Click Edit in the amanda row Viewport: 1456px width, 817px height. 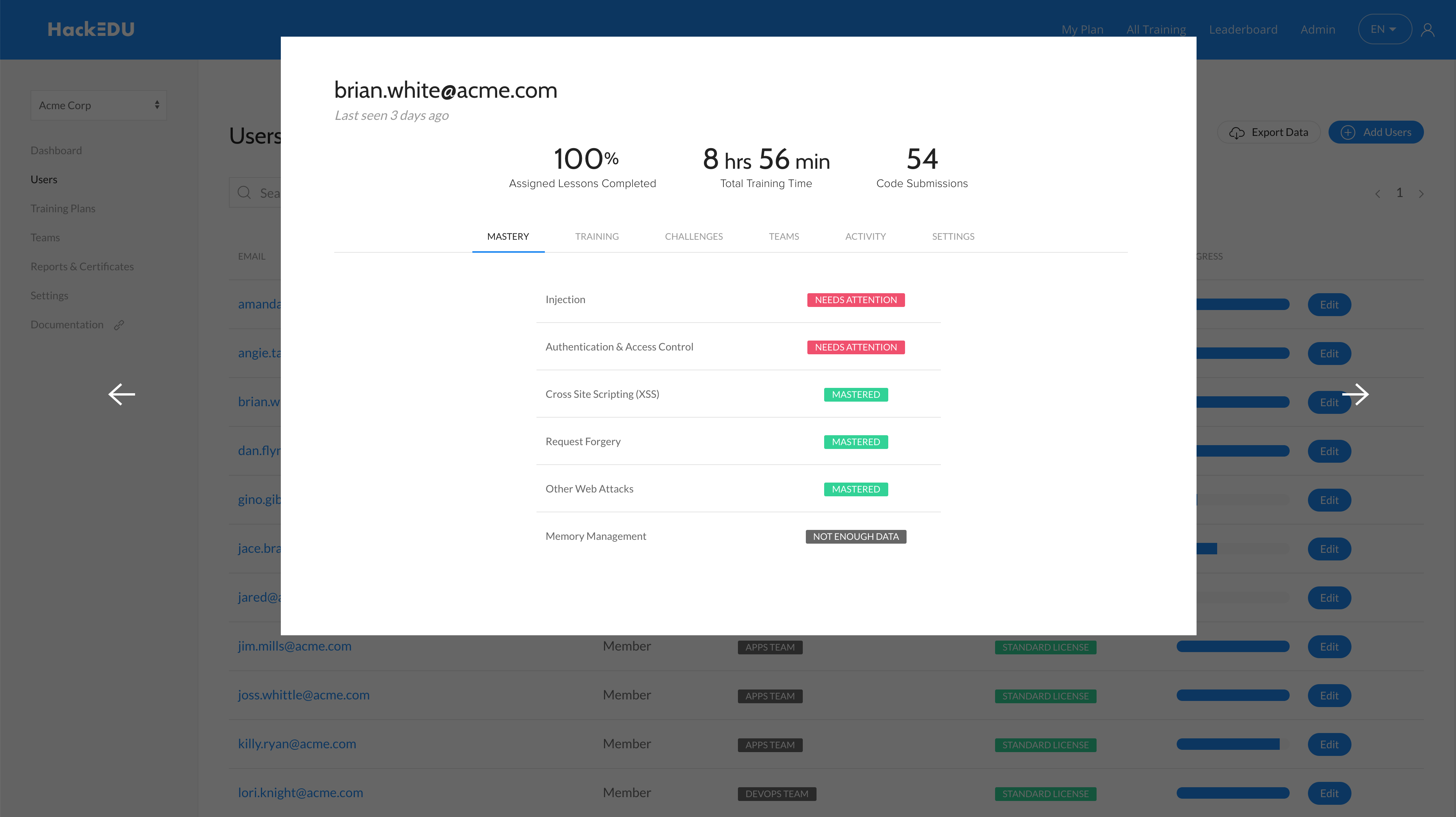pos(1329,305)
